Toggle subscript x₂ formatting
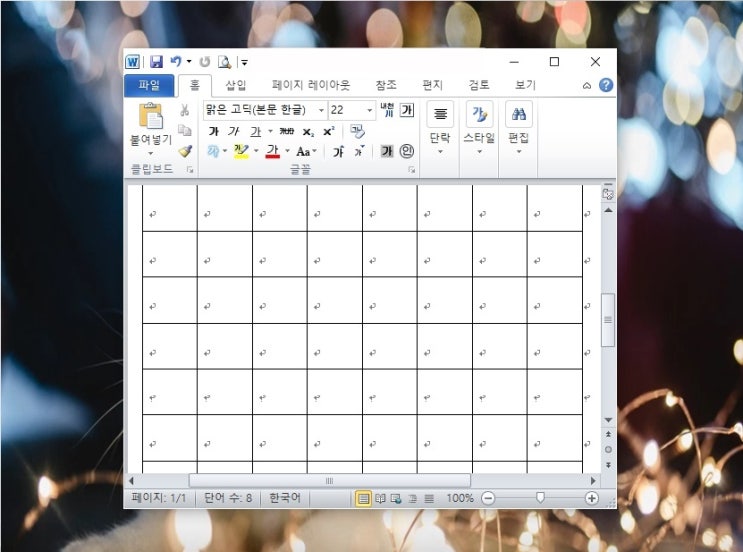743x552 pixels. click(x=308, y=132)
